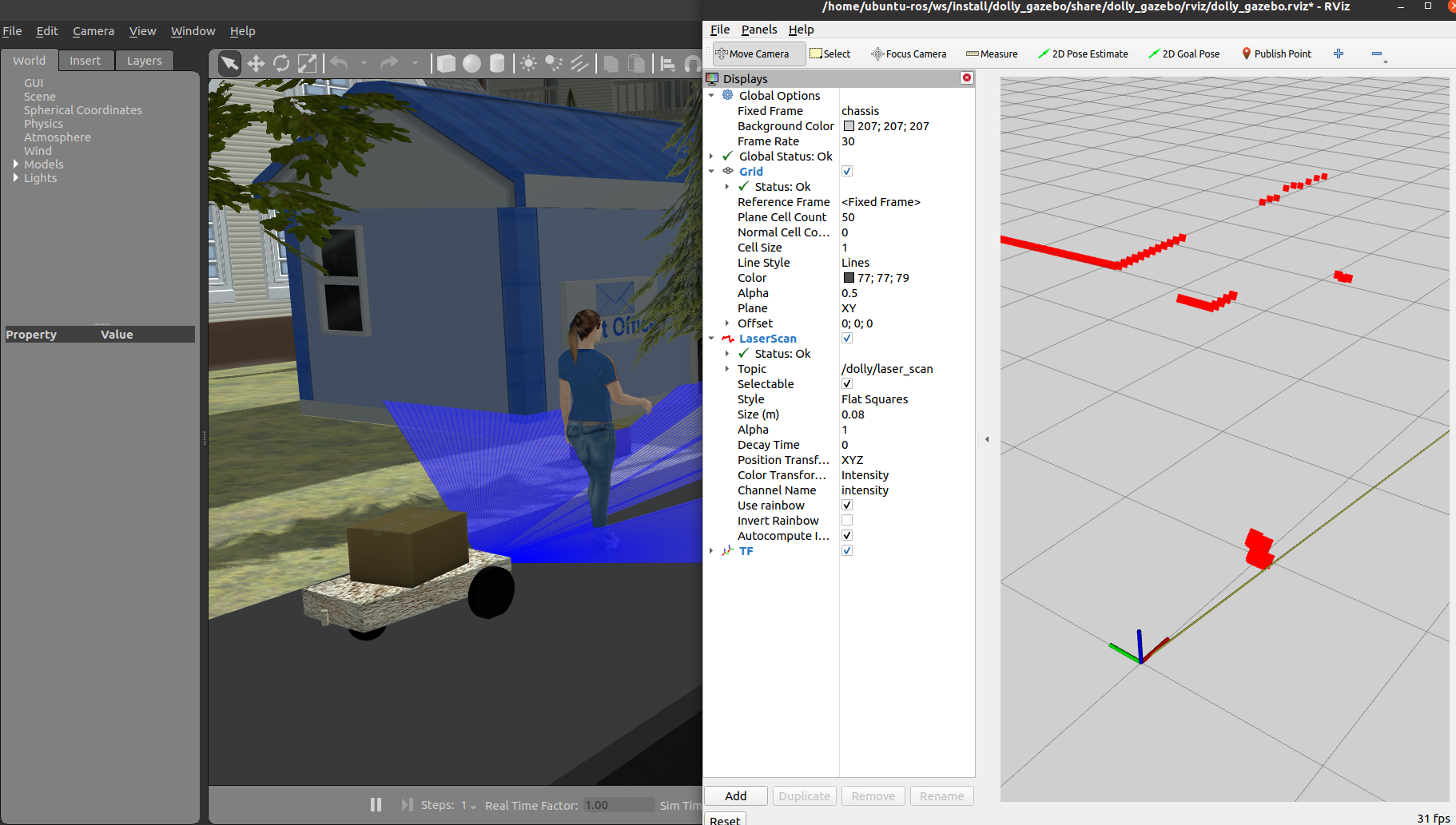Open the RViz Panels menu
Screen dimensions: 1456x825
click(x=759, y=30)
